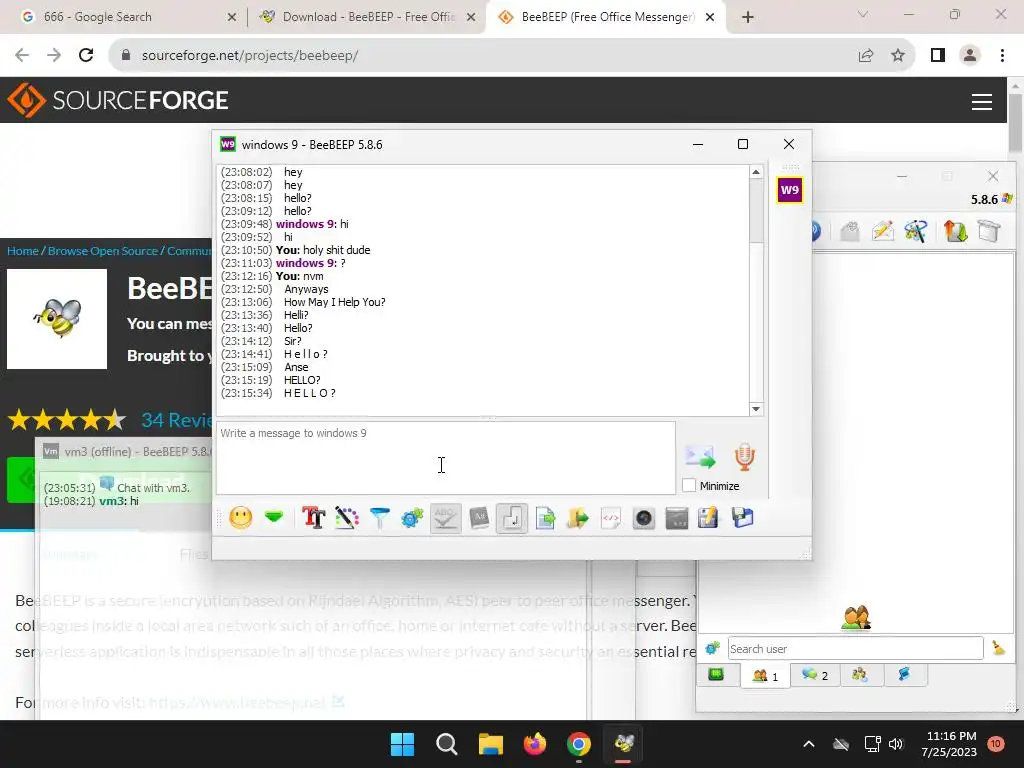
Task: Open a new Chrome tab
Action: click(x=748, y=17)
